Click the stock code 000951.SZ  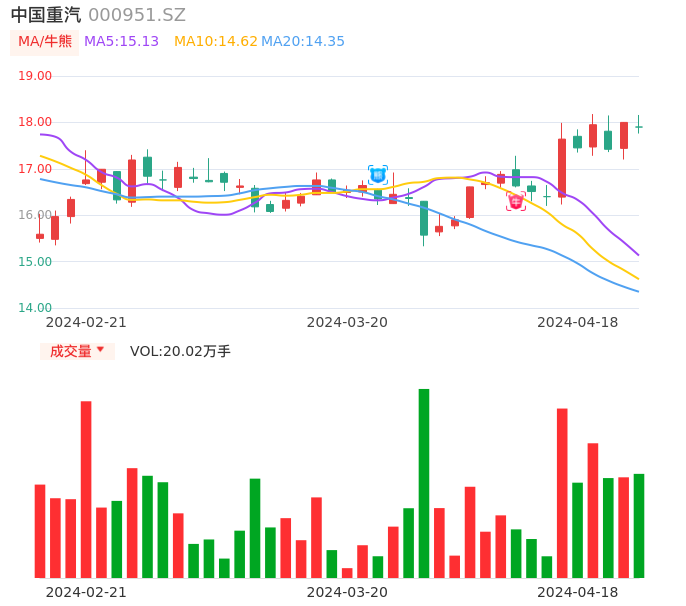137,15
